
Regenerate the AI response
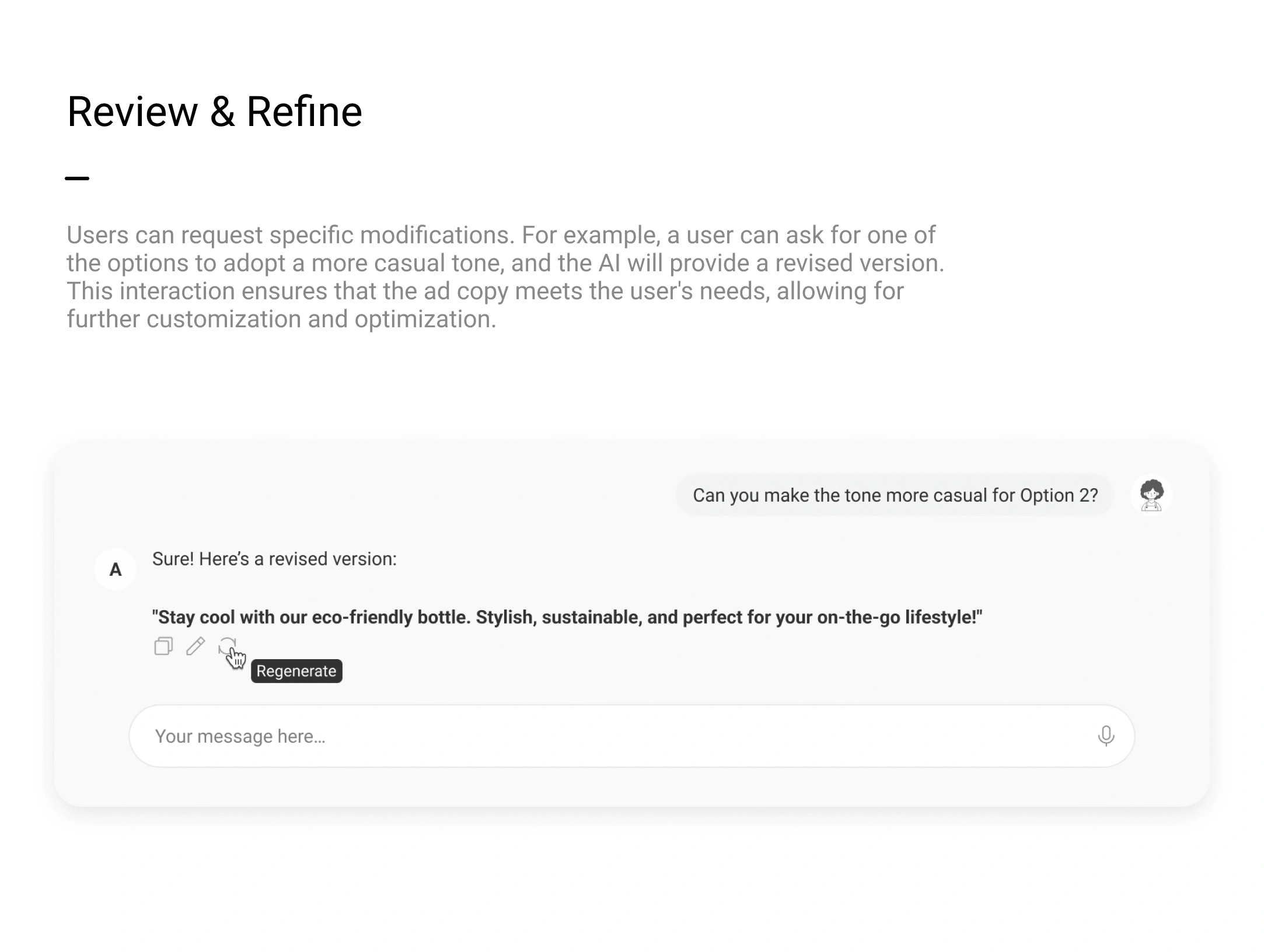tap(227, 646)
